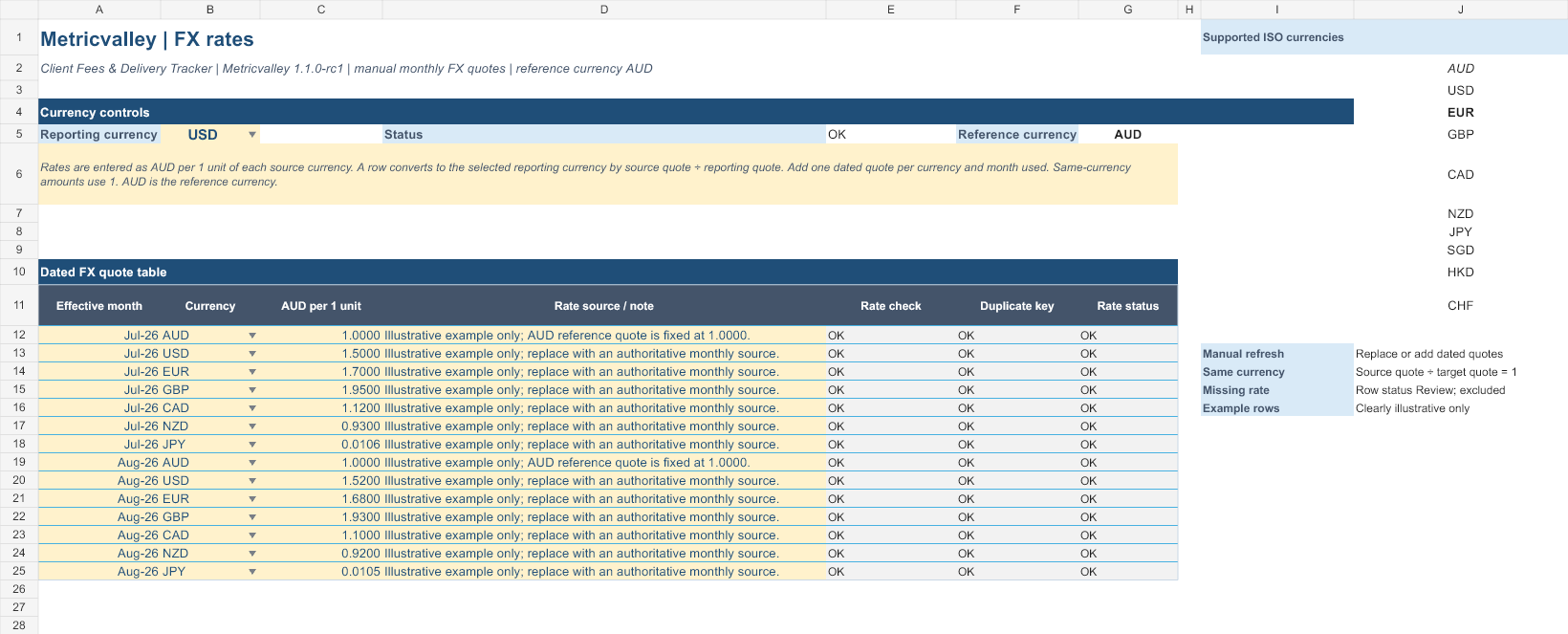Click the Dated FX quote table header
Image resolution: width=1568 pixels, height=634 pixels.
[608, 272]
